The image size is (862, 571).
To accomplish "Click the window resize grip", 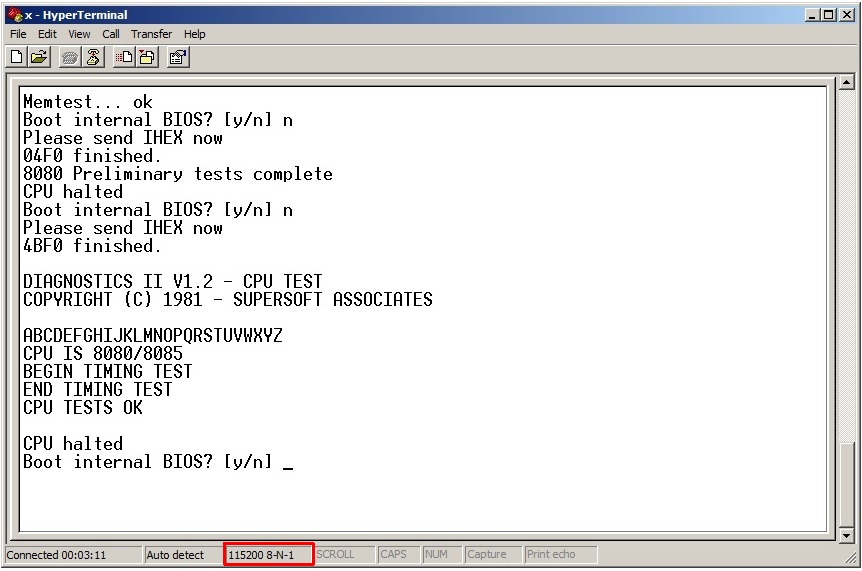I will coord(850,558).
